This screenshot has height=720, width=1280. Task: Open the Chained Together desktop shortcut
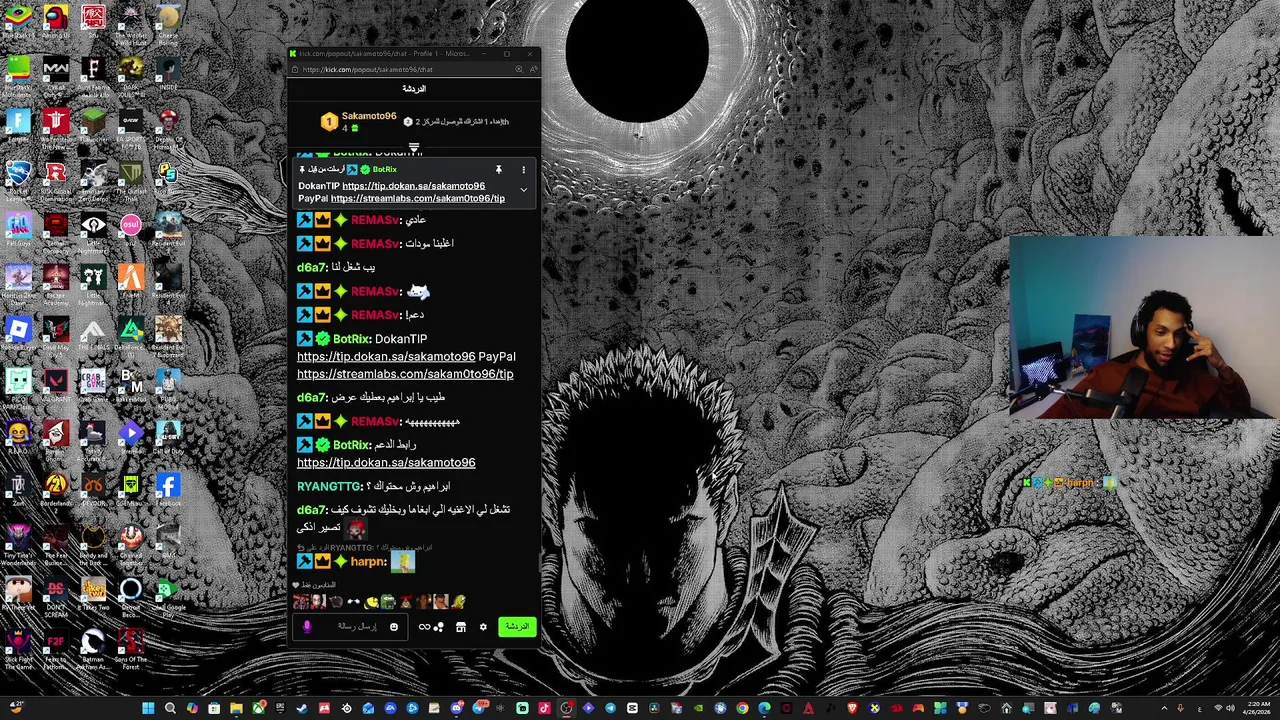[131, 538]
